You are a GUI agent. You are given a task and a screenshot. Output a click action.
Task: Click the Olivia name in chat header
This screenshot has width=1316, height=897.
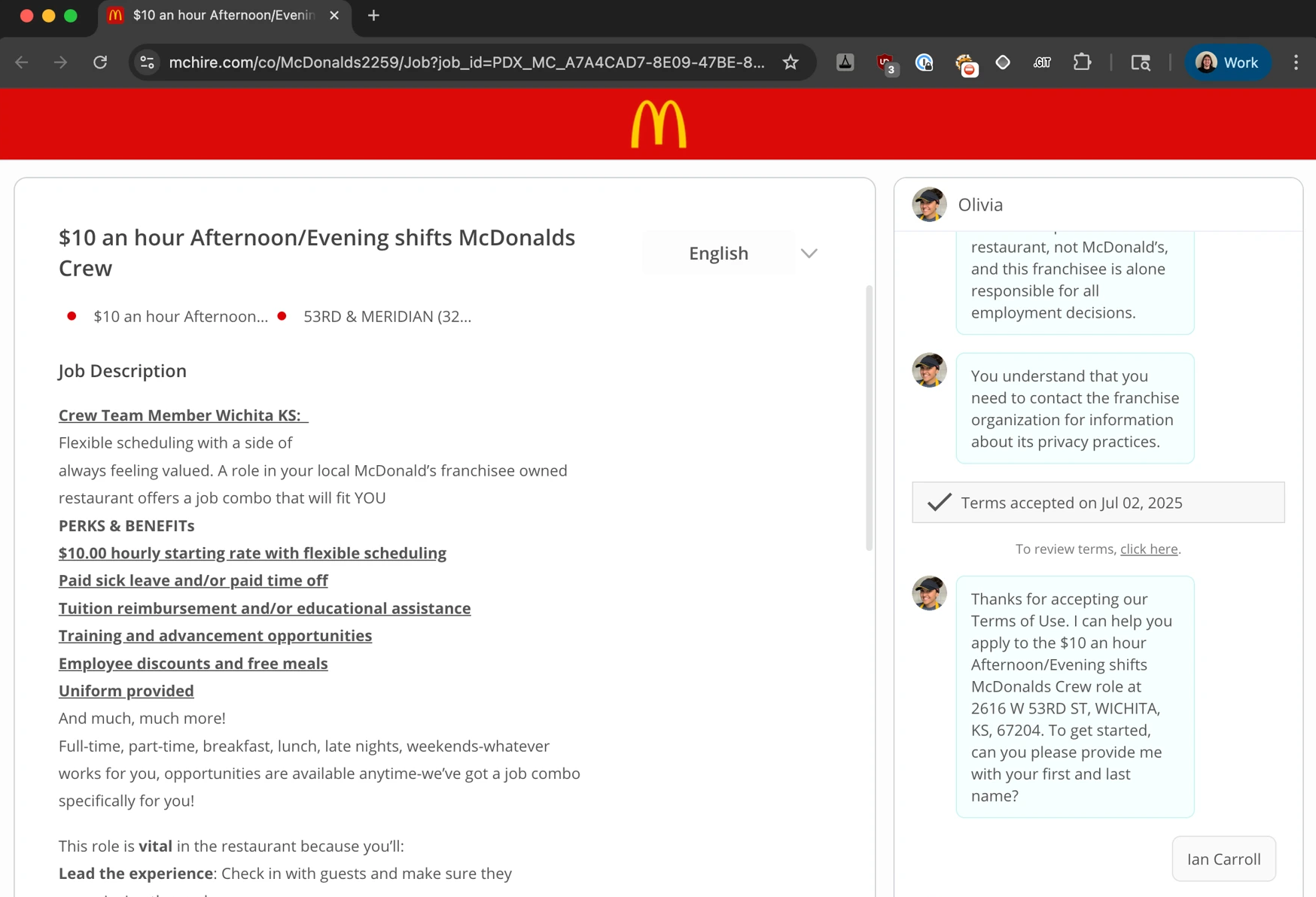pos(980,205)
